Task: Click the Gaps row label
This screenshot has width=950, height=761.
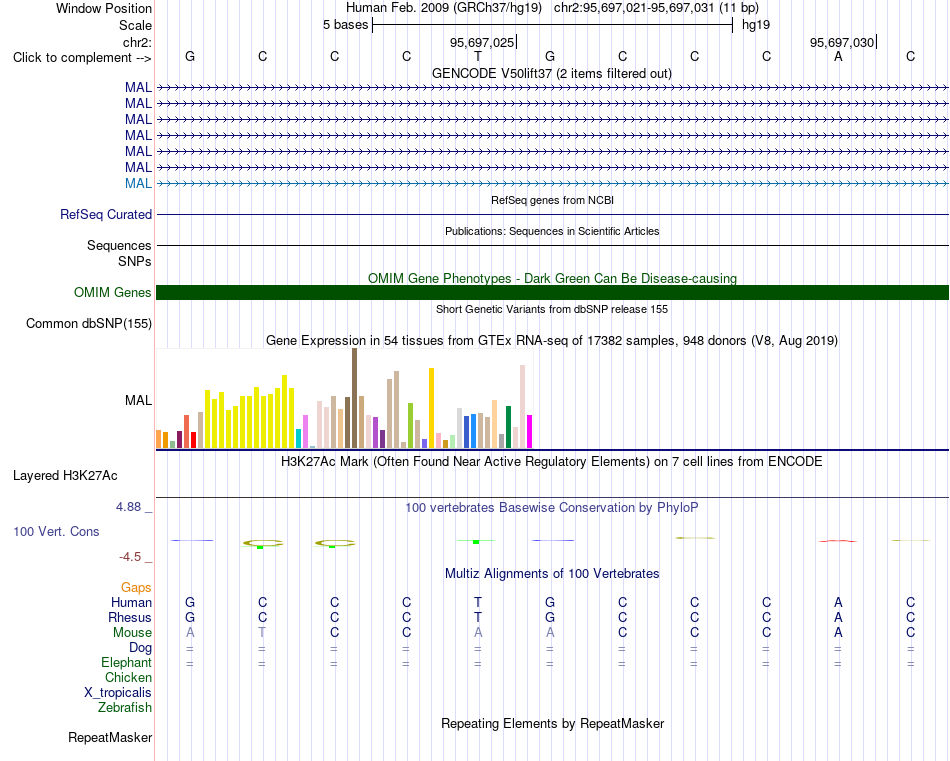Action: point(136,588)
